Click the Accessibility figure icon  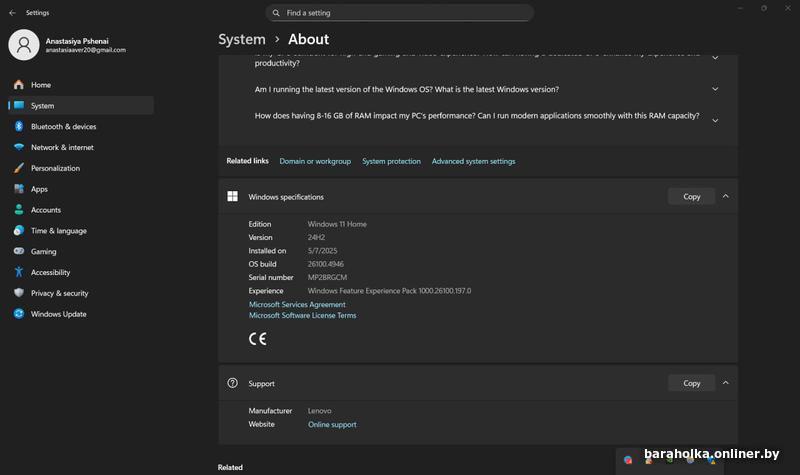click(19, 272)
